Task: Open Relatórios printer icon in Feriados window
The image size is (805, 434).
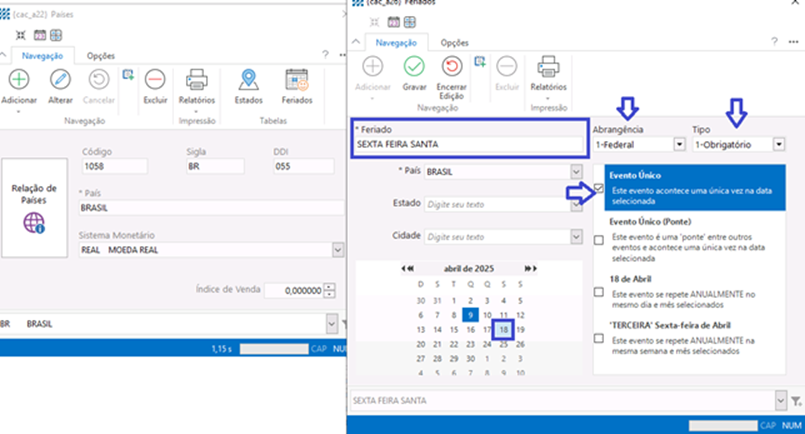Action: (x=548, y=67)
